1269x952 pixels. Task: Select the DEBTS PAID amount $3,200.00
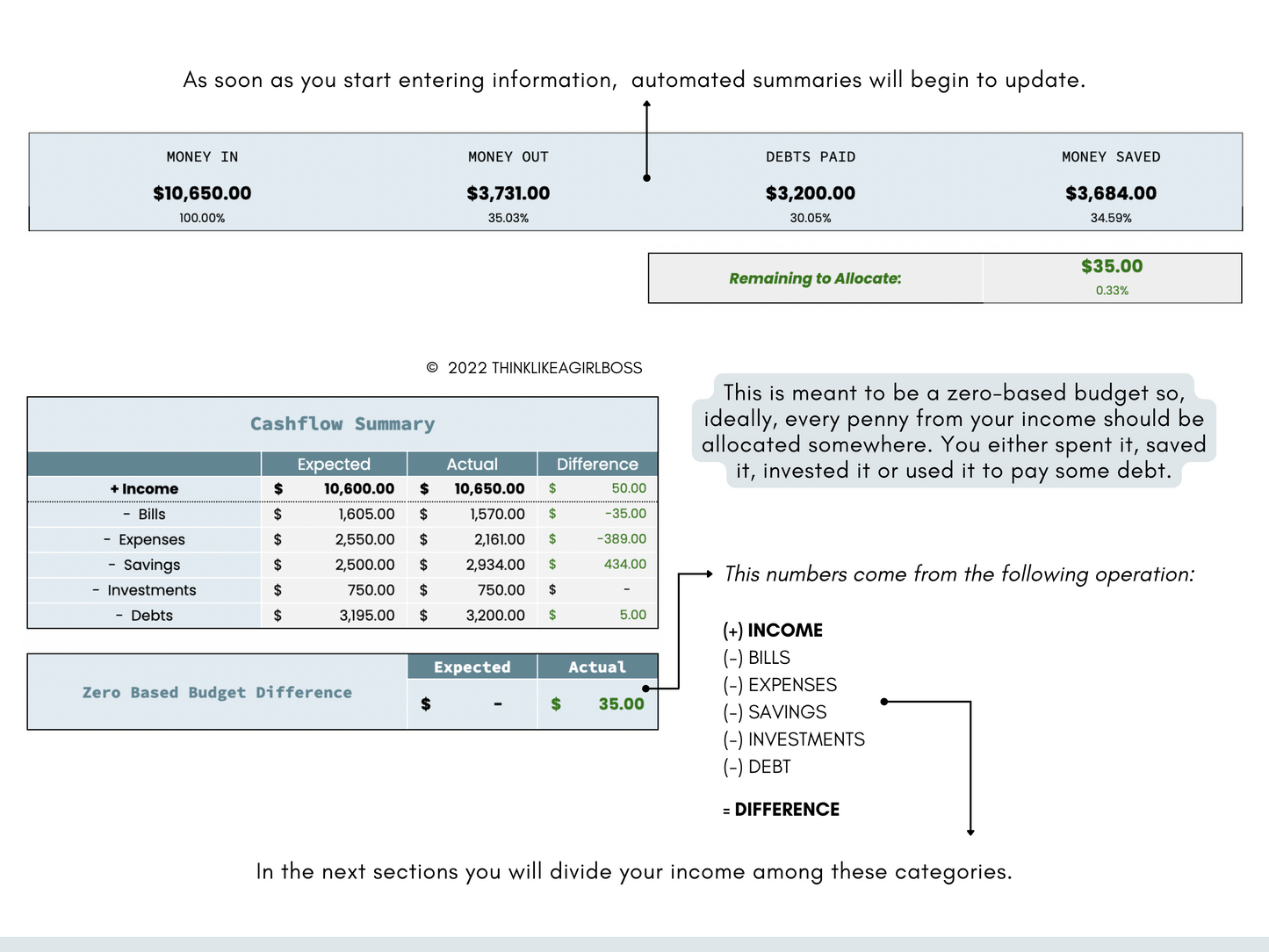click(810, 193)
